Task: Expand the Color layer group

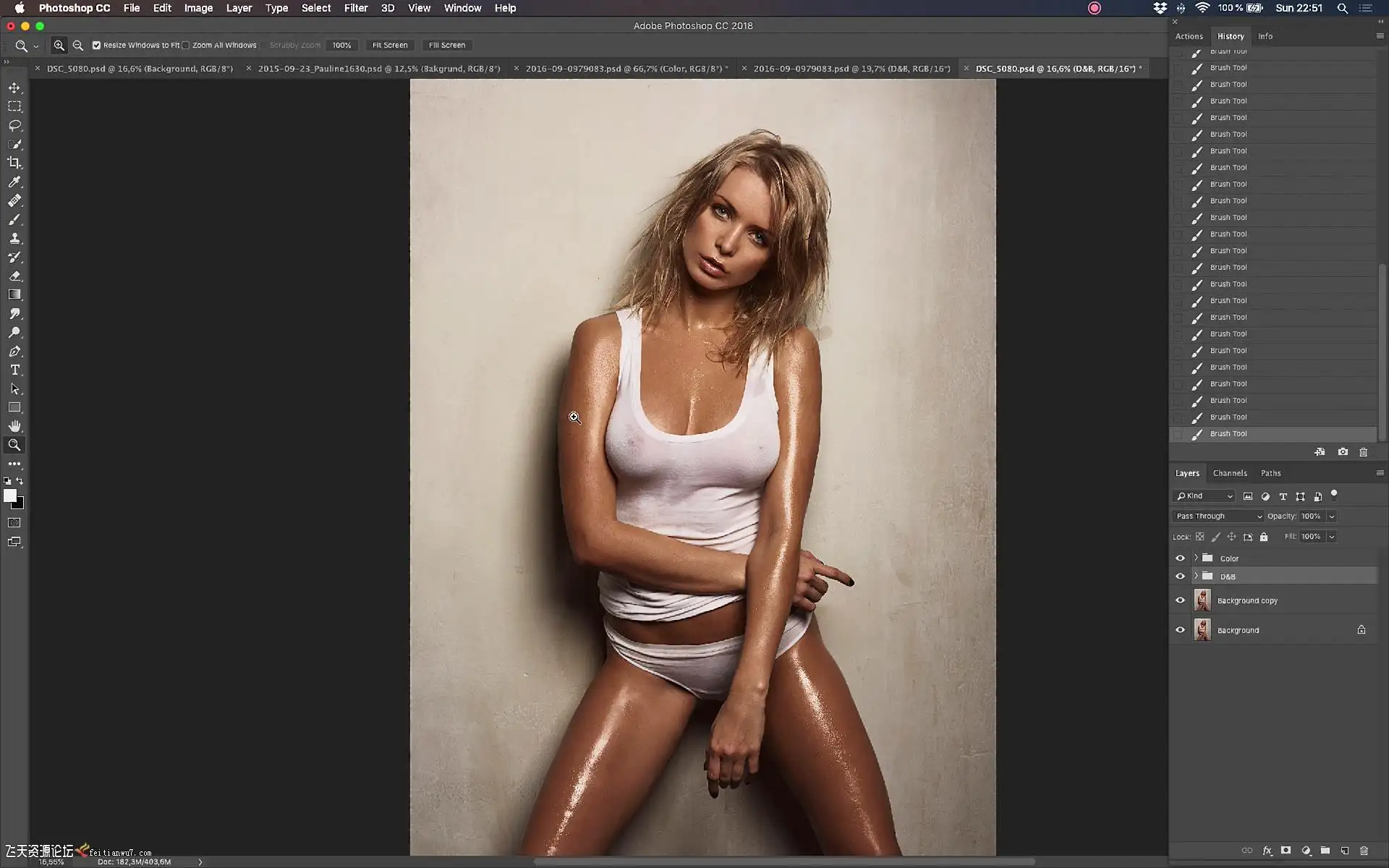Action: click(x=1196, y=558)
